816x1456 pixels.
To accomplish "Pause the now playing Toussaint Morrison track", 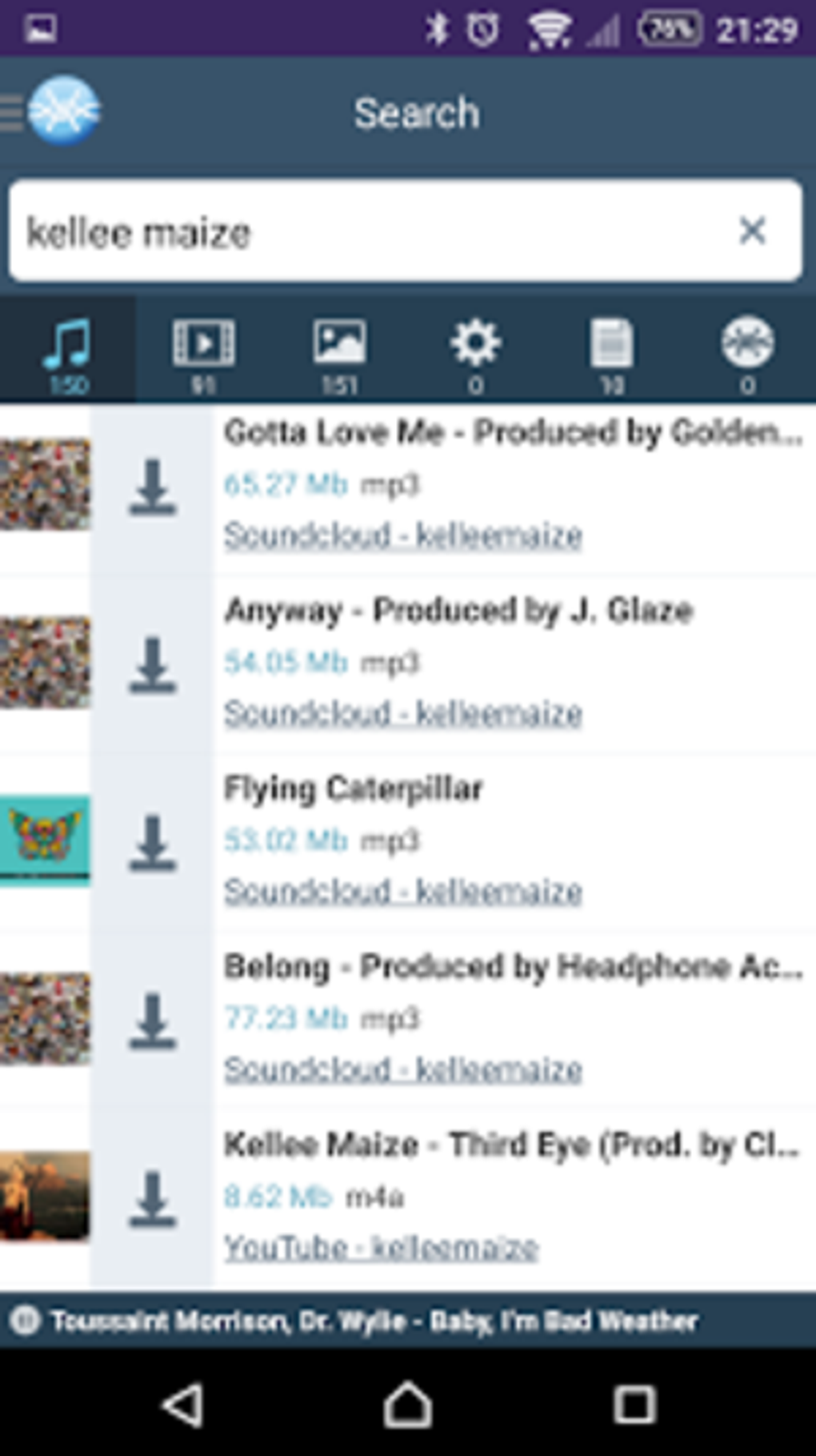I will tap(25, 1319).
